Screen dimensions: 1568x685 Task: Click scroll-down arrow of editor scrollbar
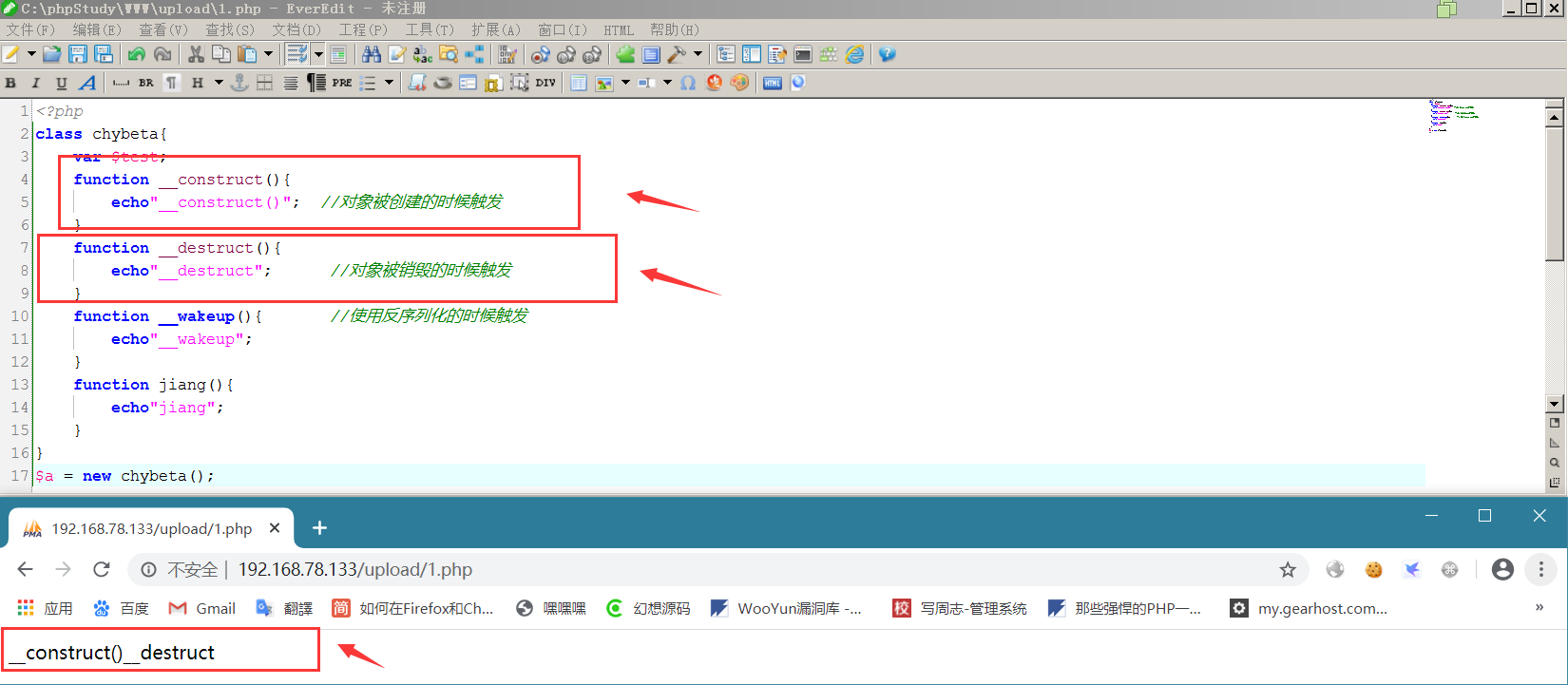(1555, 404)
